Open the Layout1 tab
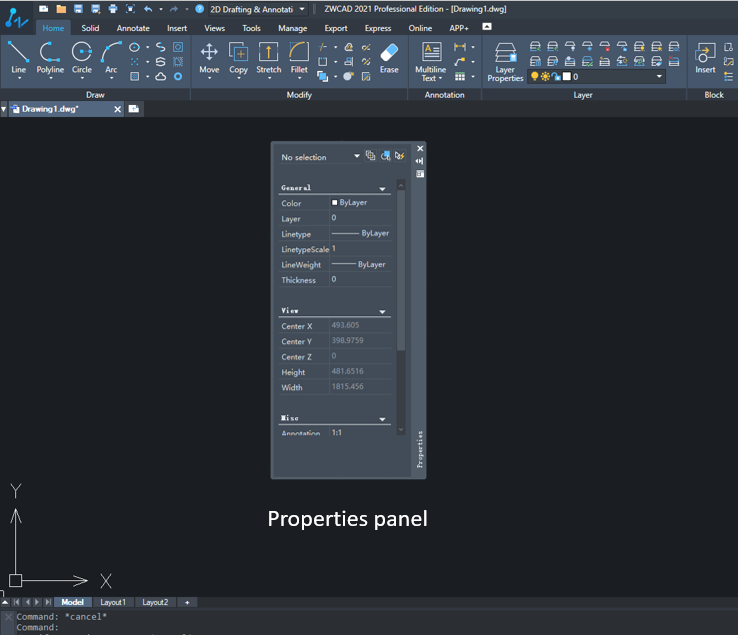The height and width of the screenshot is (636, 738). coord(112,602)
